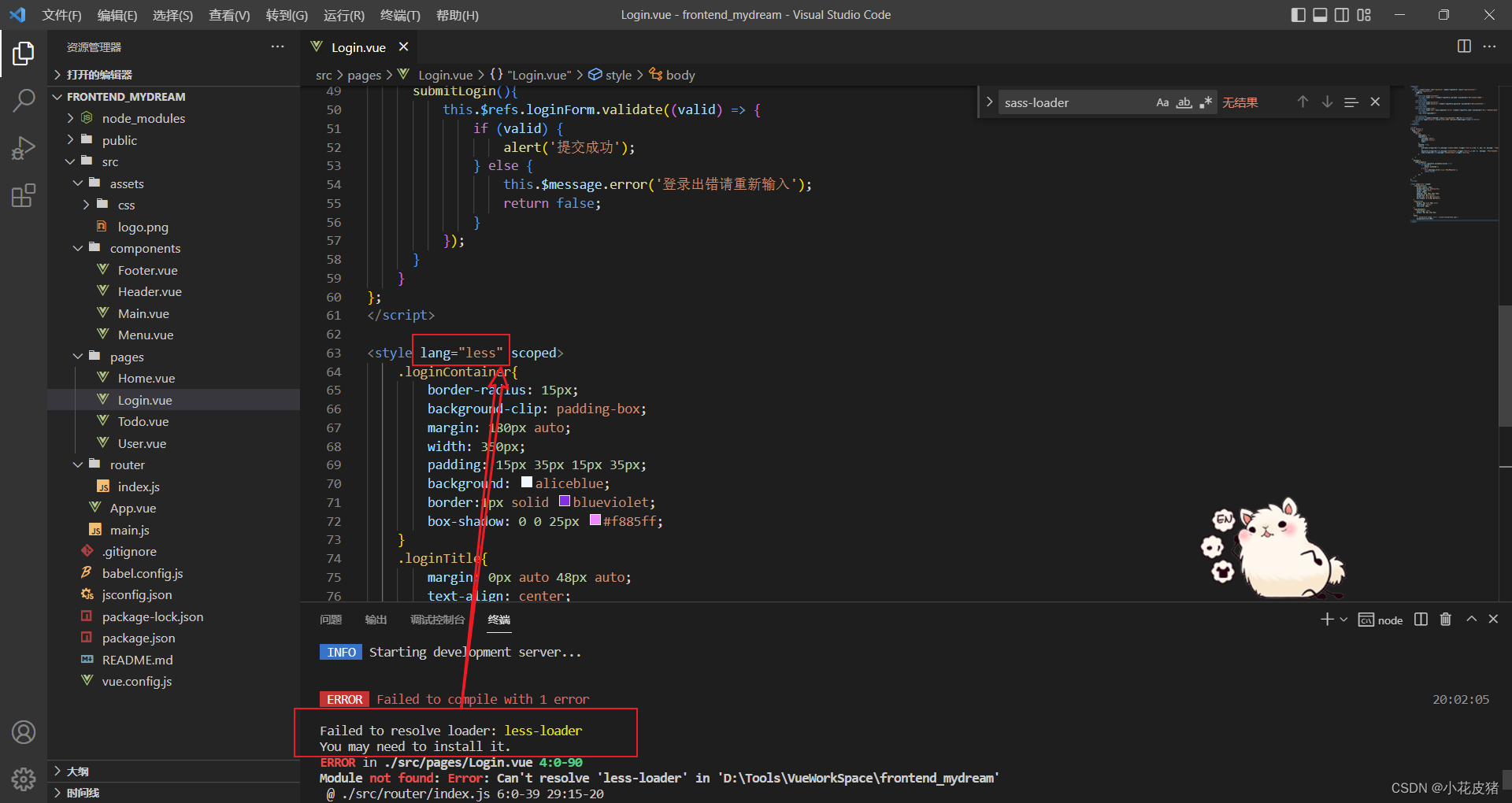Open the Search view in activity bar
The height and width of the screenshot is (803, 1512).
click(24, 100)
